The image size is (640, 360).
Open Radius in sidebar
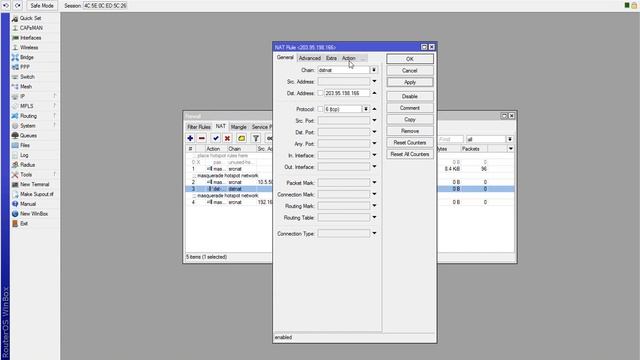(x=27, y=165)
